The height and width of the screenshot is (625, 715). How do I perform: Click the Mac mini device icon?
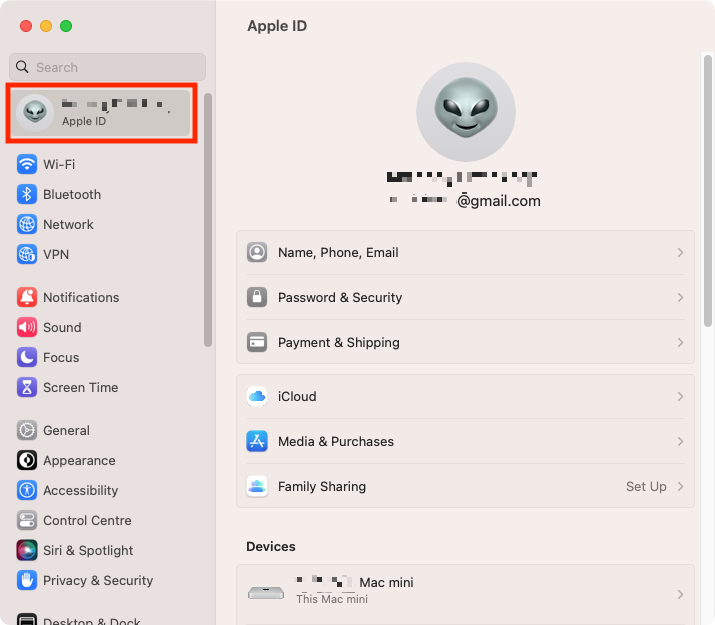[x=266, y=593]
